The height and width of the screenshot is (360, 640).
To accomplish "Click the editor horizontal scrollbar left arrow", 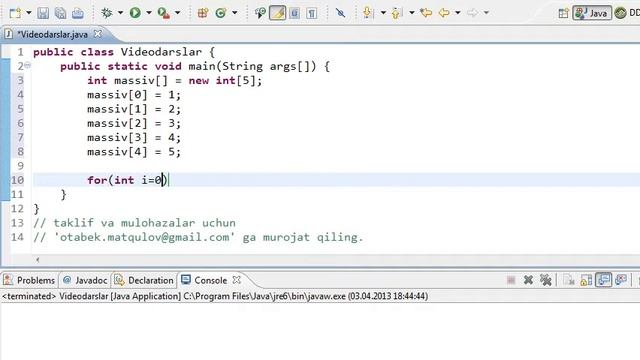I will click(38, 260).
